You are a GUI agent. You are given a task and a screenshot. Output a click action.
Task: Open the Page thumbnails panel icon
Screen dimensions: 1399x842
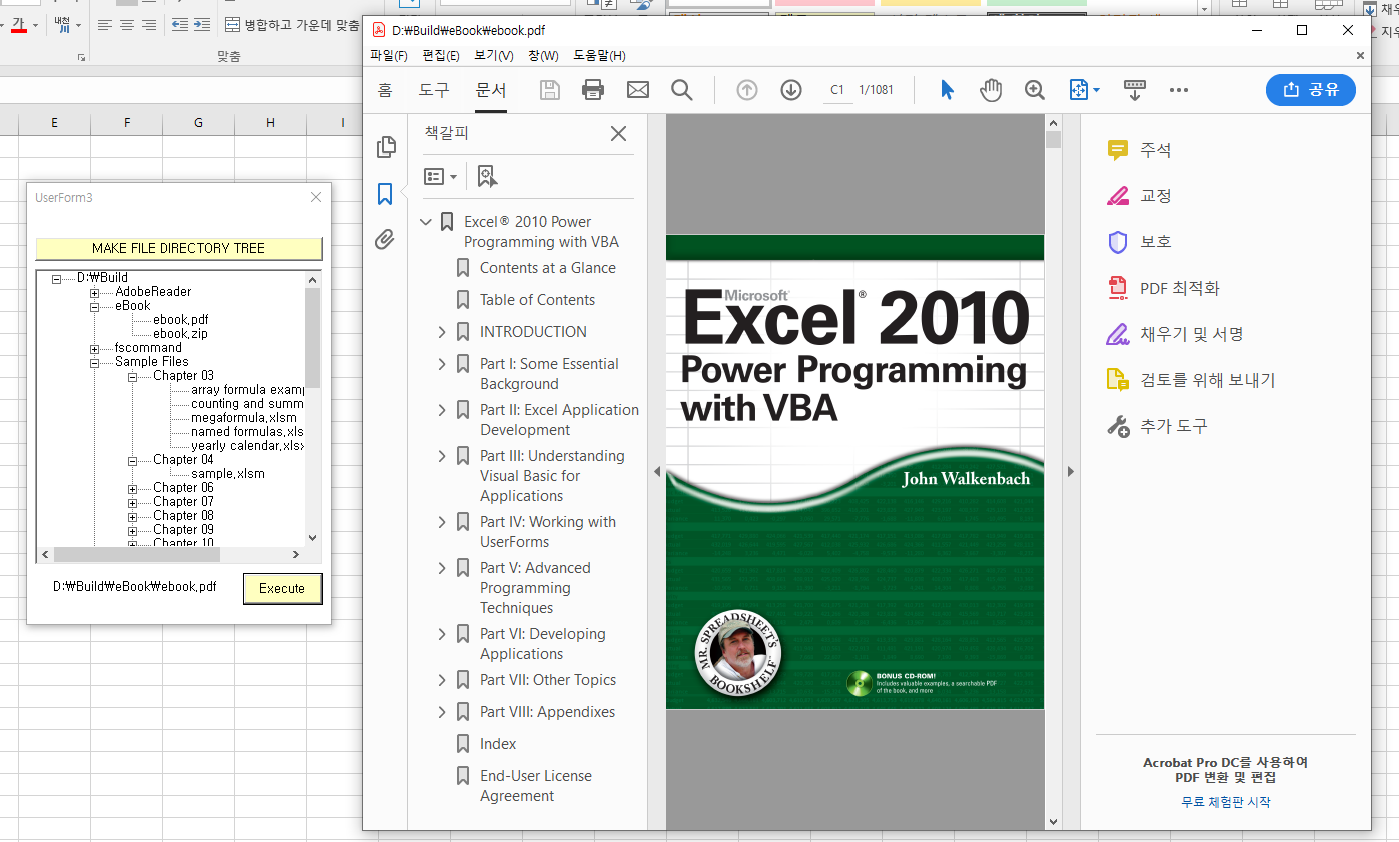pos(385,148)
